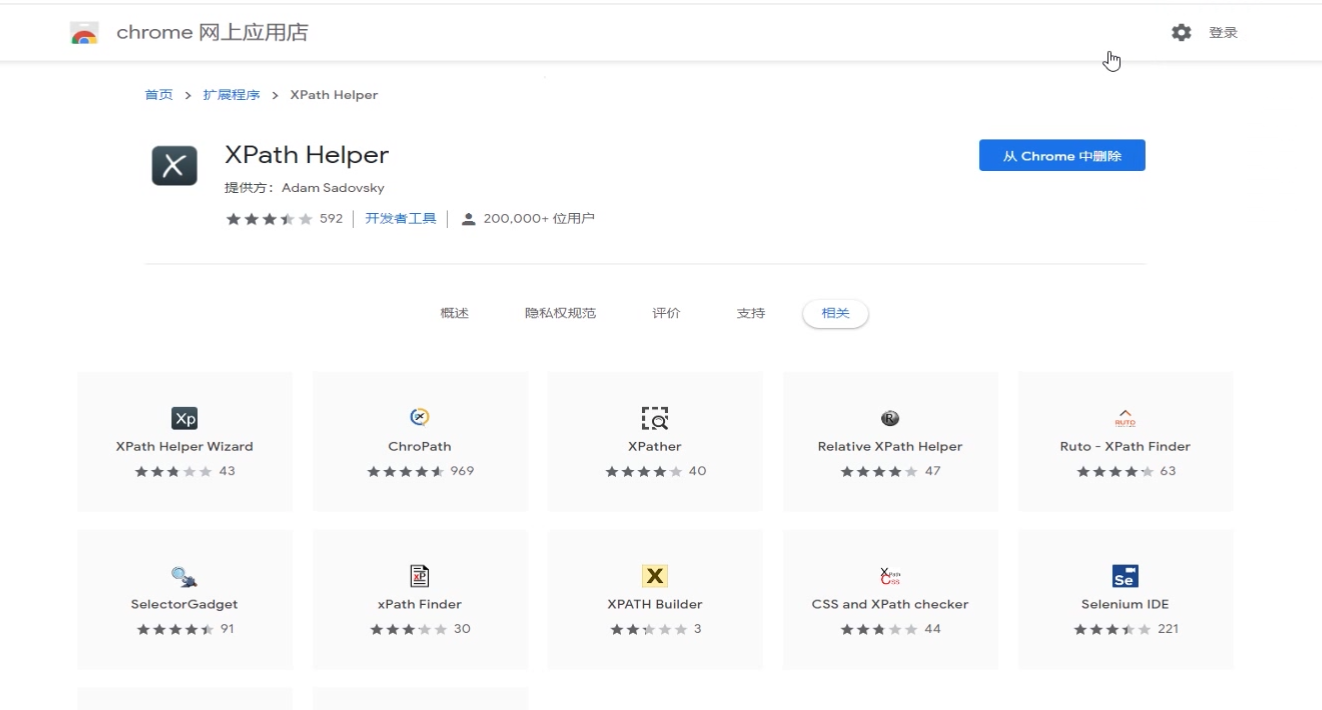Image resolution: width=1322 pixels, height=710 pixels.
Task: Open the CSS and XPath checker icon
Action: (889, 576)
